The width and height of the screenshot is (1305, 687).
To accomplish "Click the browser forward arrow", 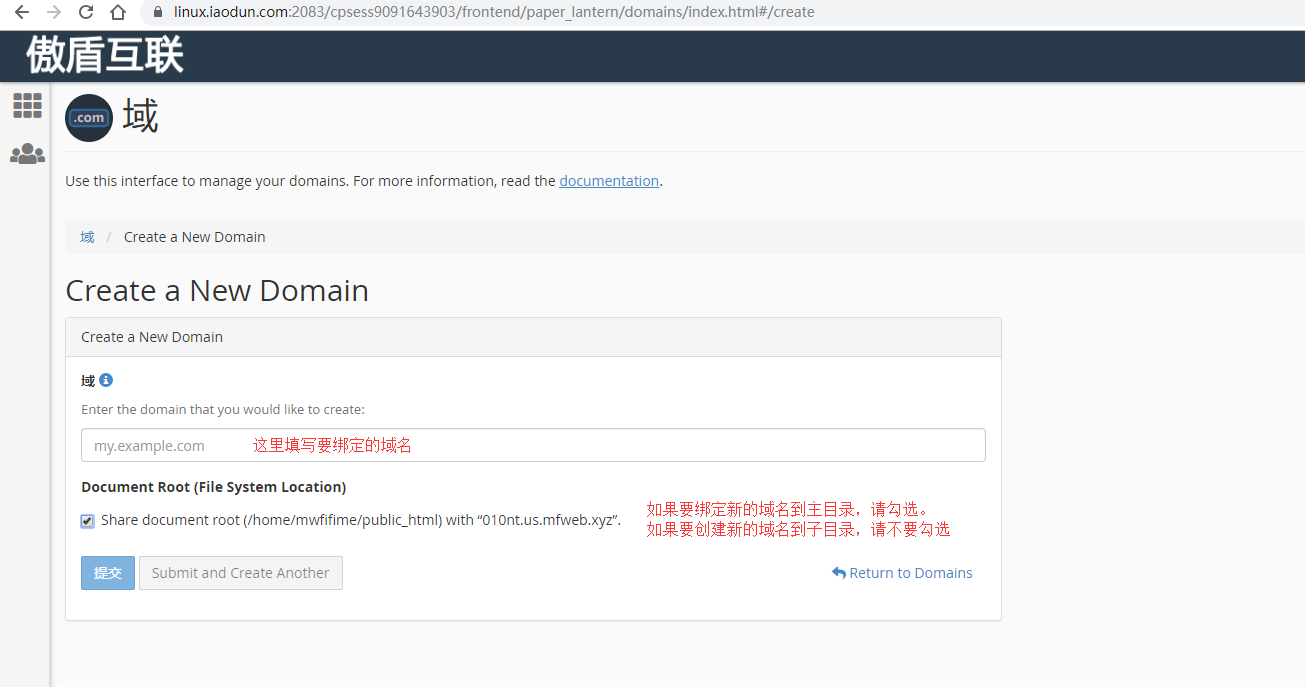I will pos(54,12).
